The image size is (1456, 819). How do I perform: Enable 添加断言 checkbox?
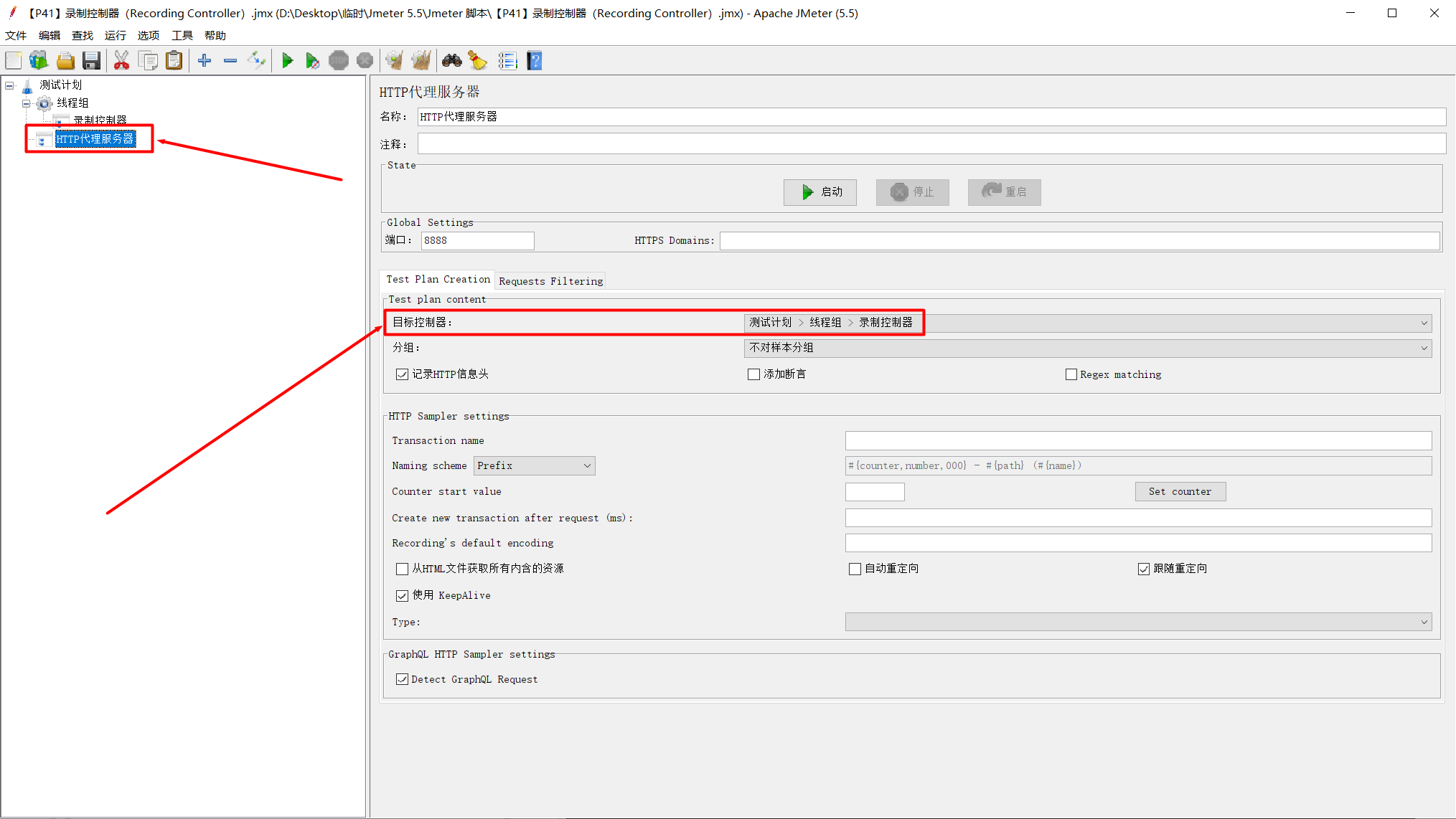click(751, 374)
